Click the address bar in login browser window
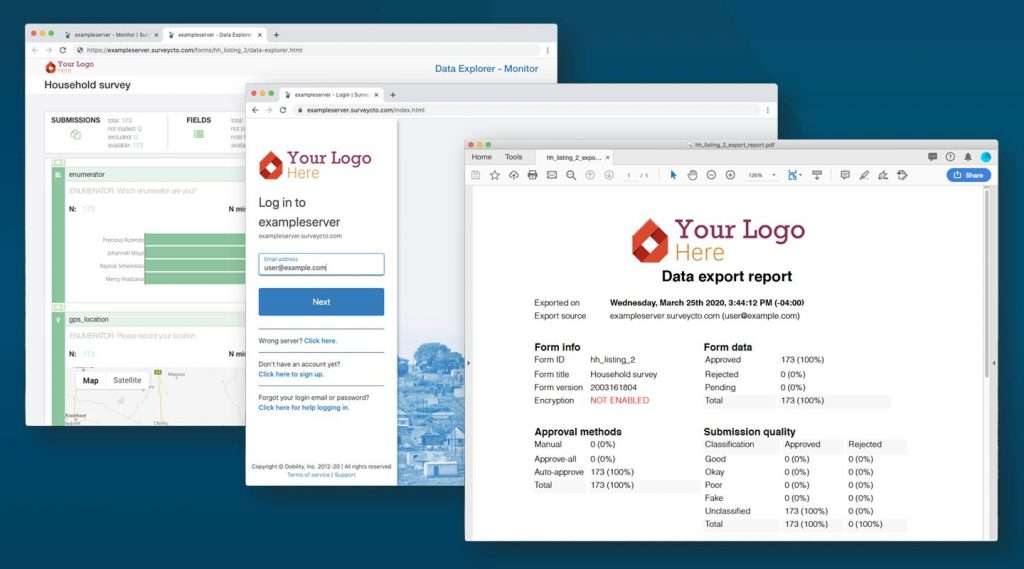This screenshot has height=569, width=1024. (x=526, y=110)
